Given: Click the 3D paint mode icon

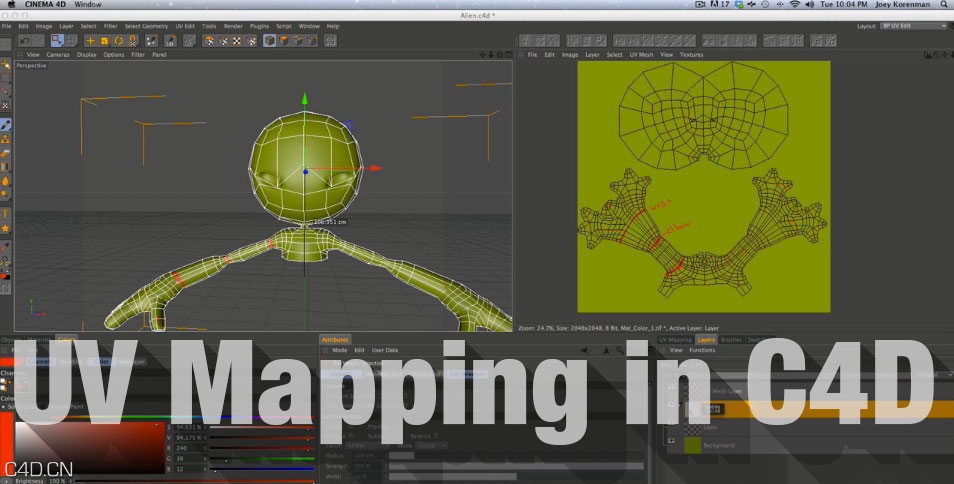Looking at the screenshot, I should click(x=171, y=41).
